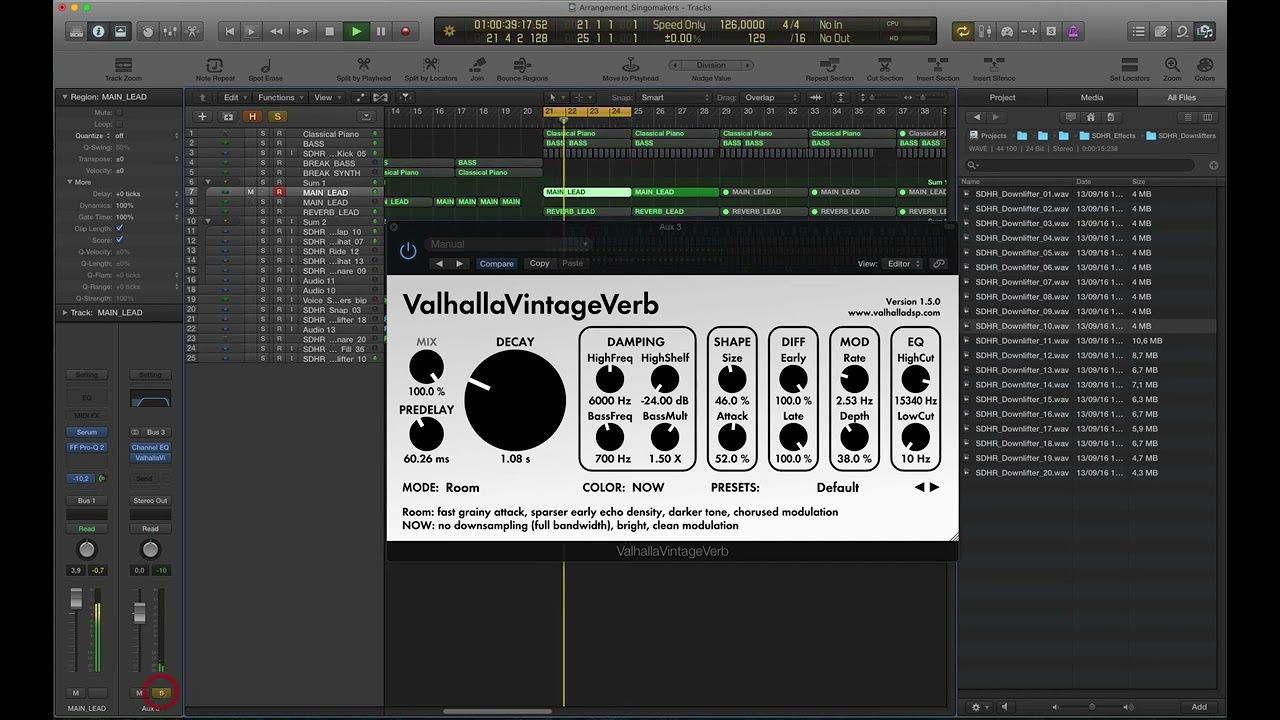Screen dimensions: 1280x720
Task: Open the Colors palette icon
Action: 1205,66
